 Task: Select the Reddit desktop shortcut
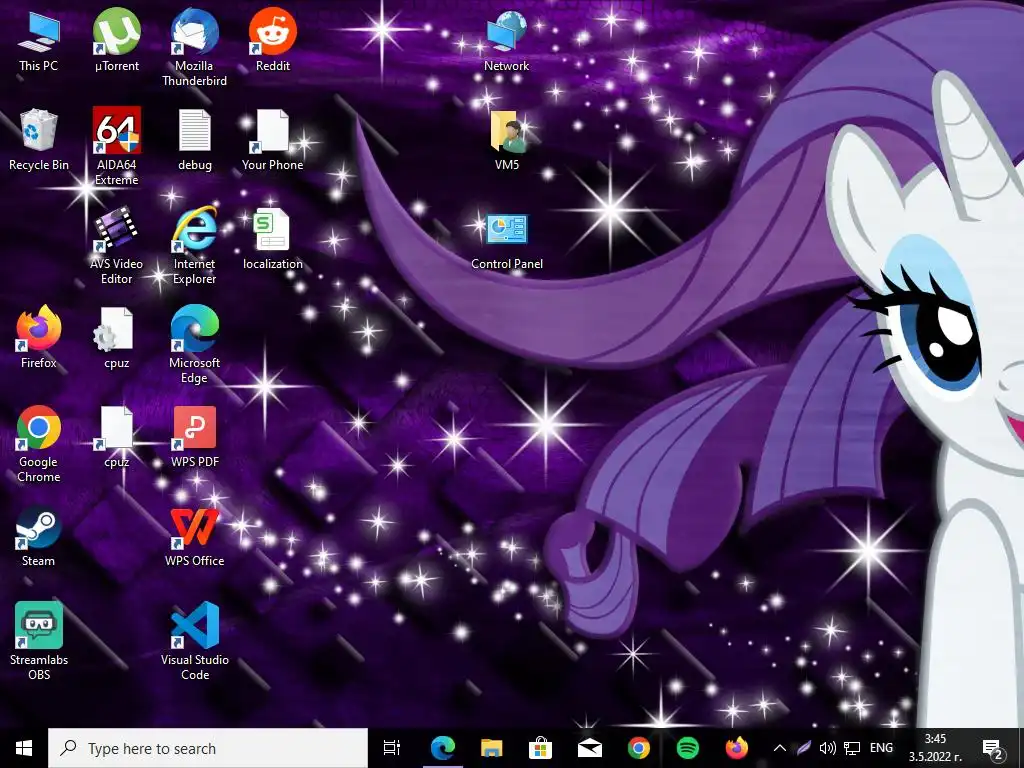(273, 40)
